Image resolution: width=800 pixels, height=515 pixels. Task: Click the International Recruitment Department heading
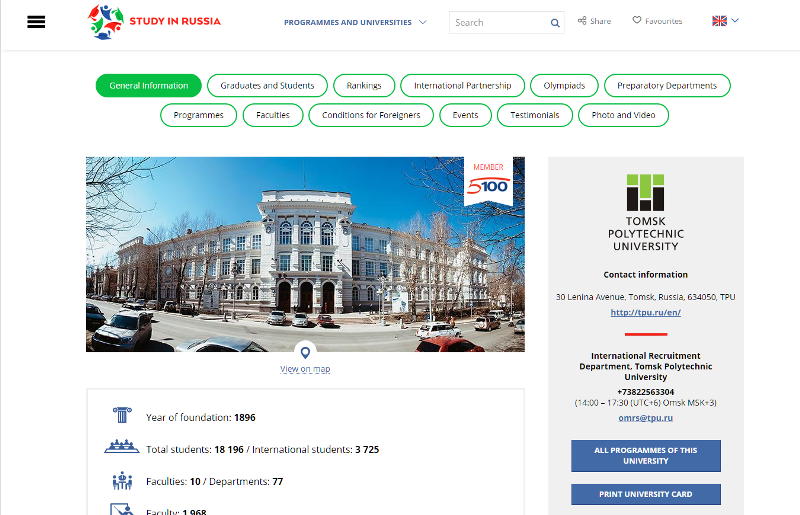pyautogui.click(x=645, y=366)
